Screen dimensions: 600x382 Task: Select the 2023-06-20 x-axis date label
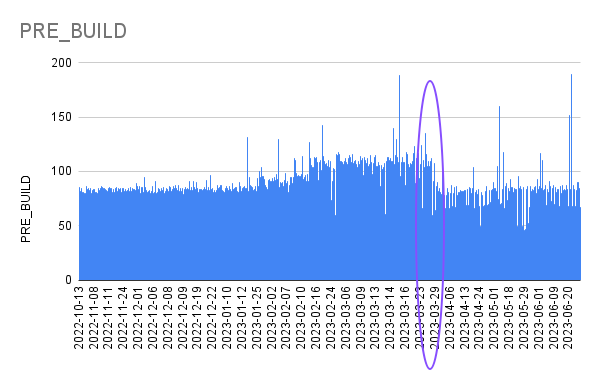568,318
